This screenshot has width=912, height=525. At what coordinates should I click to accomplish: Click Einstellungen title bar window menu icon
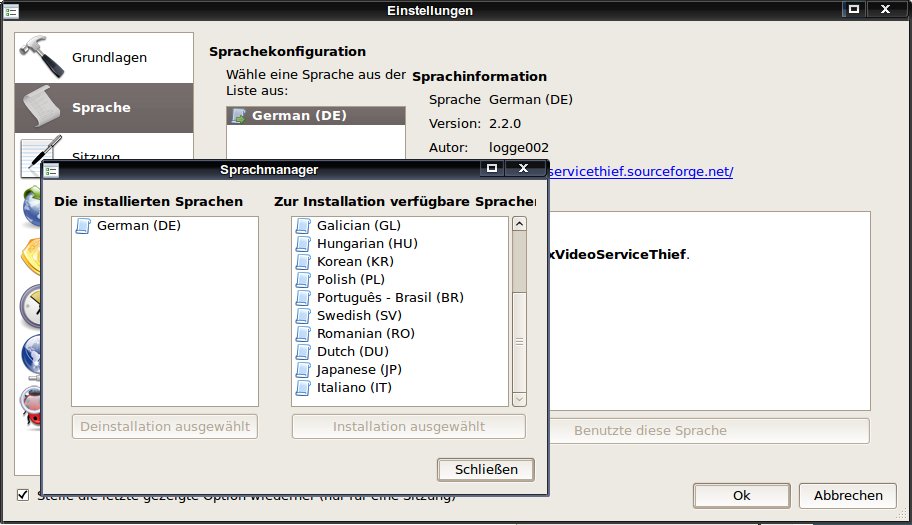(x=11, y=10)
